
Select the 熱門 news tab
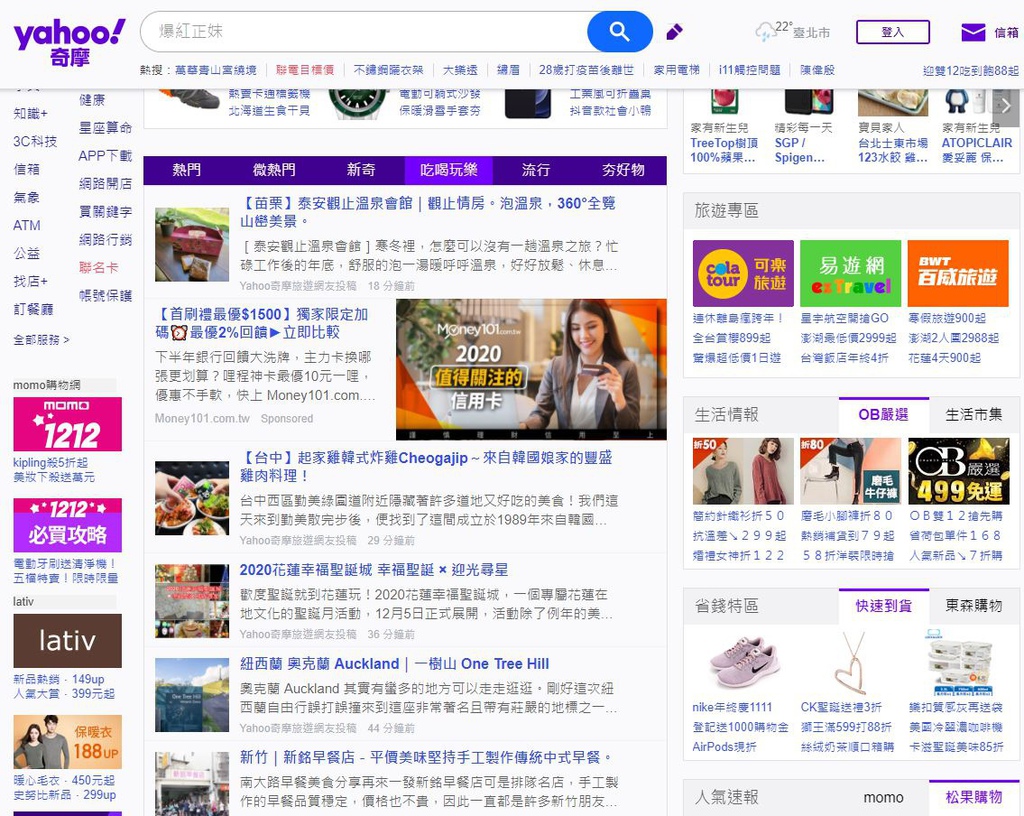coord(187,170)
